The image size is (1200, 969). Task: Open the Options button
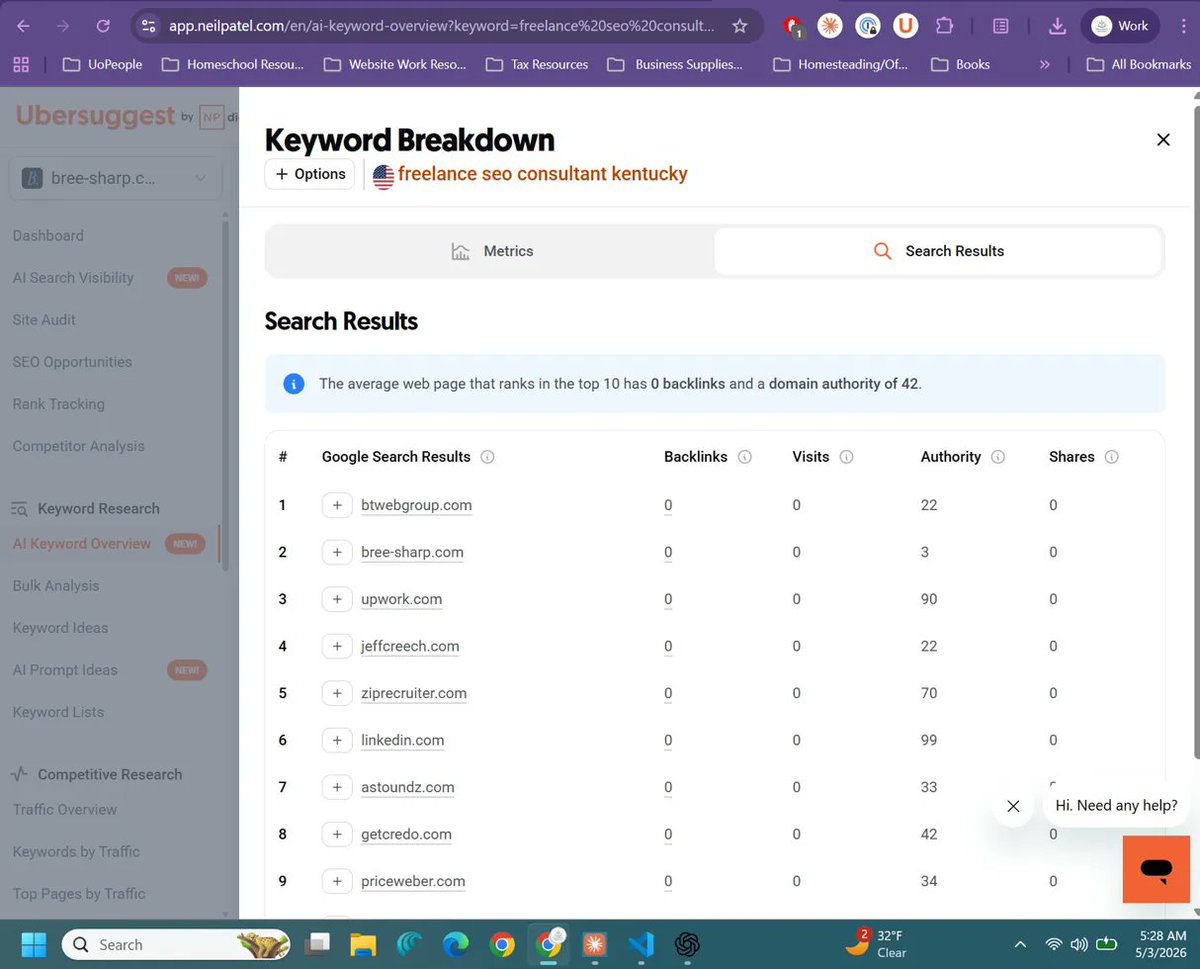(x=310, y=174)
